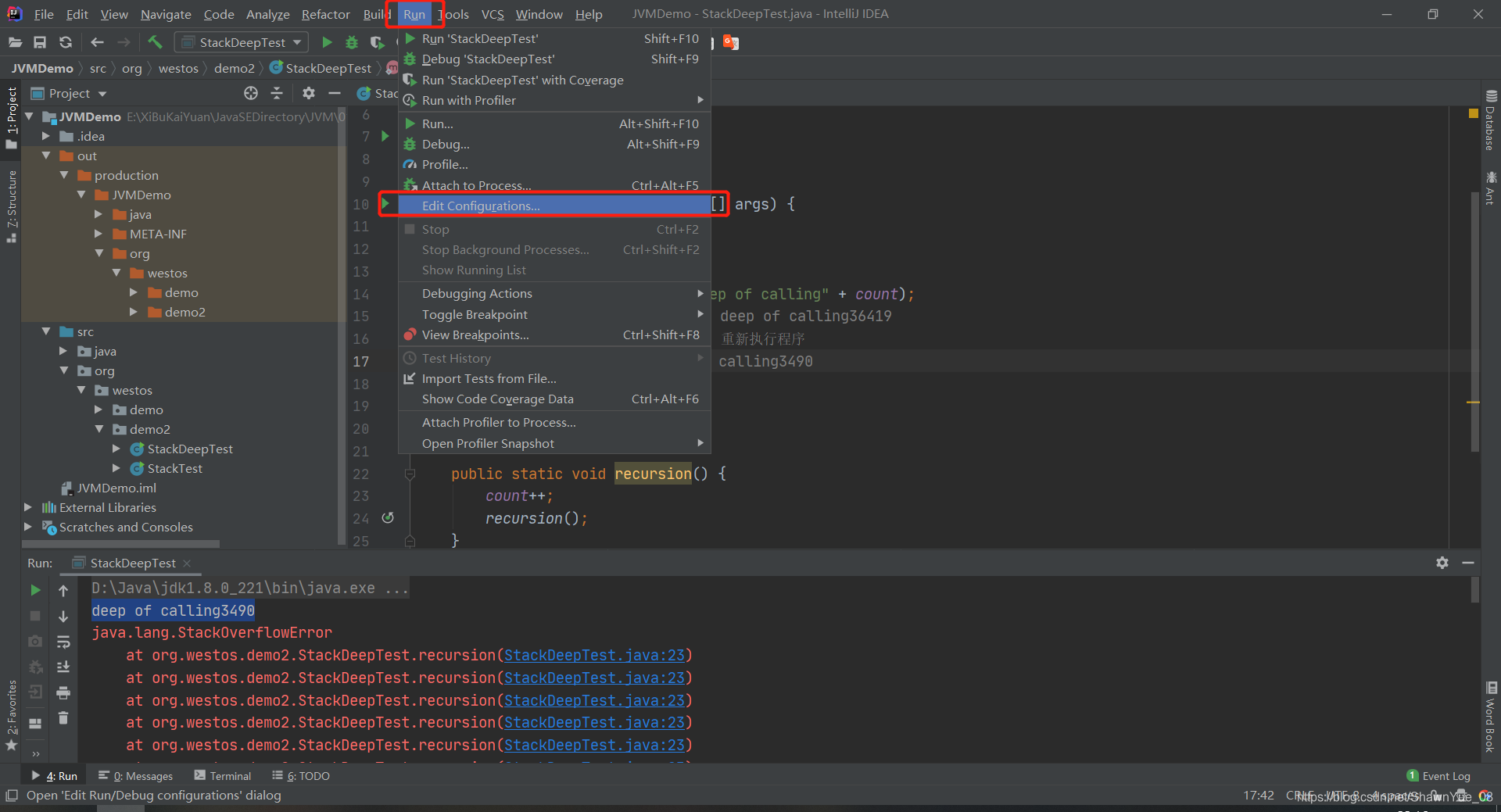Select Edit Configurations menu entry
This screenshot has width=1501, height=812.
[x=554, y=206]
